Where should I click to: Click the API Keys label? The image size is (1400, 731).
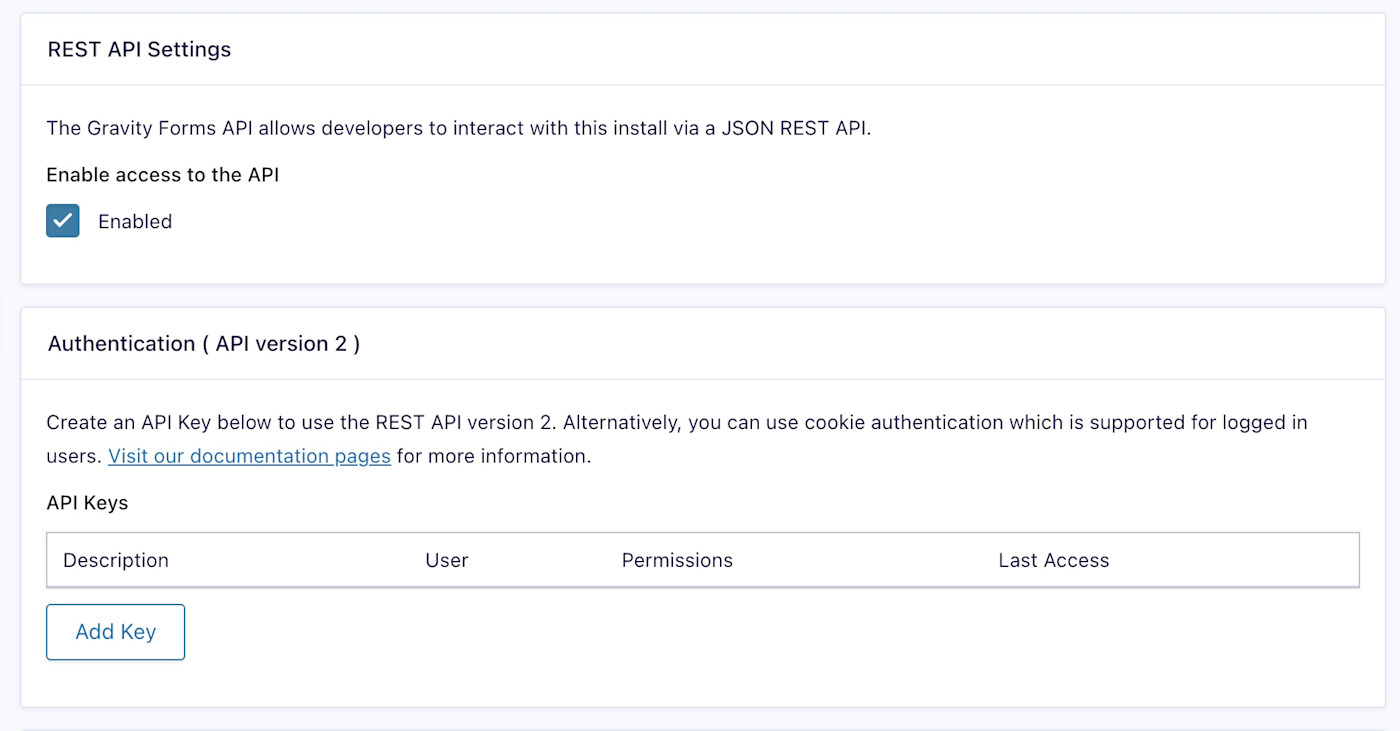point(87,503)
